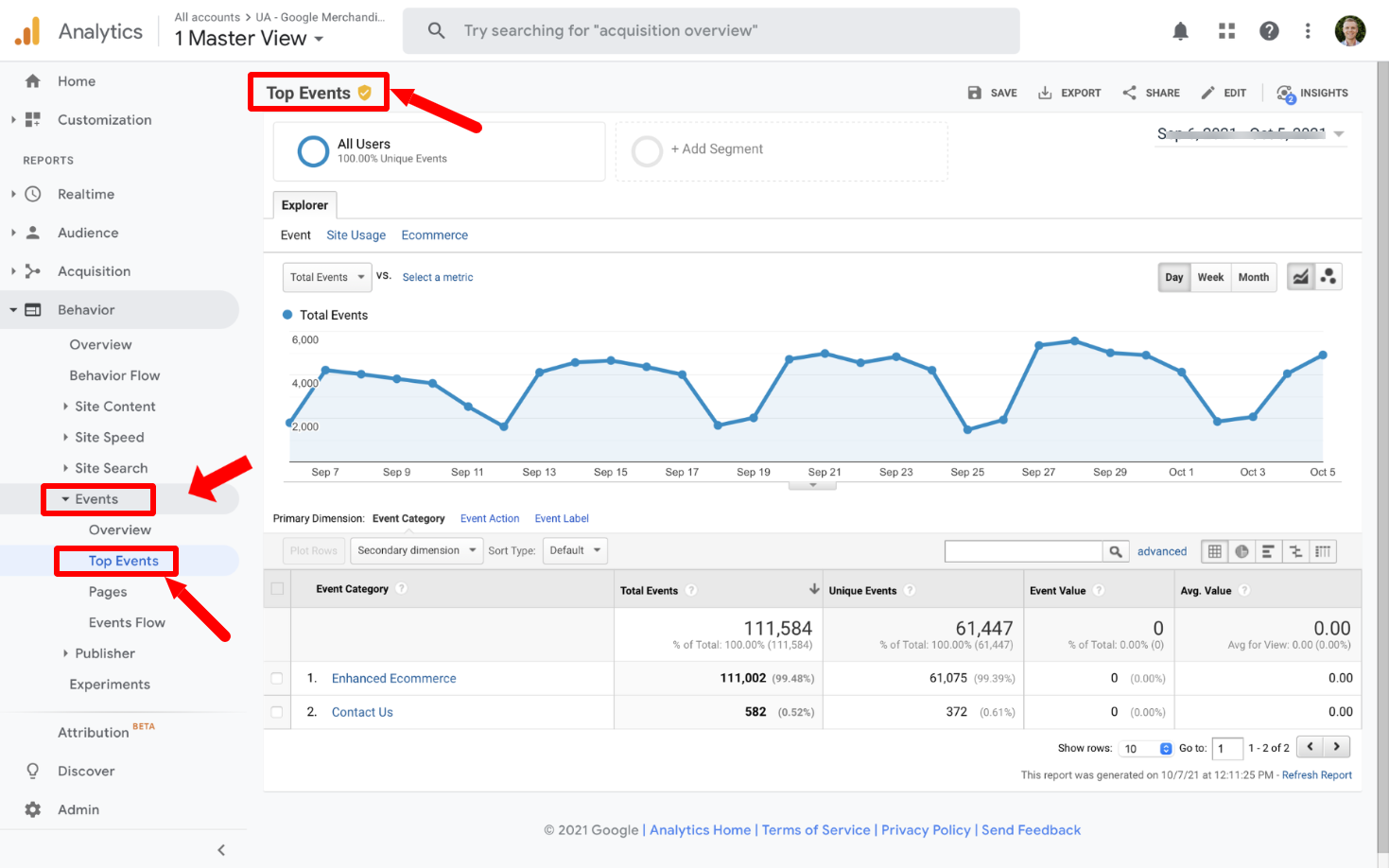This screenshot has width=1389, height=868.
Task: Open the date range dropdown arrow
Action: [x=1339, y=134]
